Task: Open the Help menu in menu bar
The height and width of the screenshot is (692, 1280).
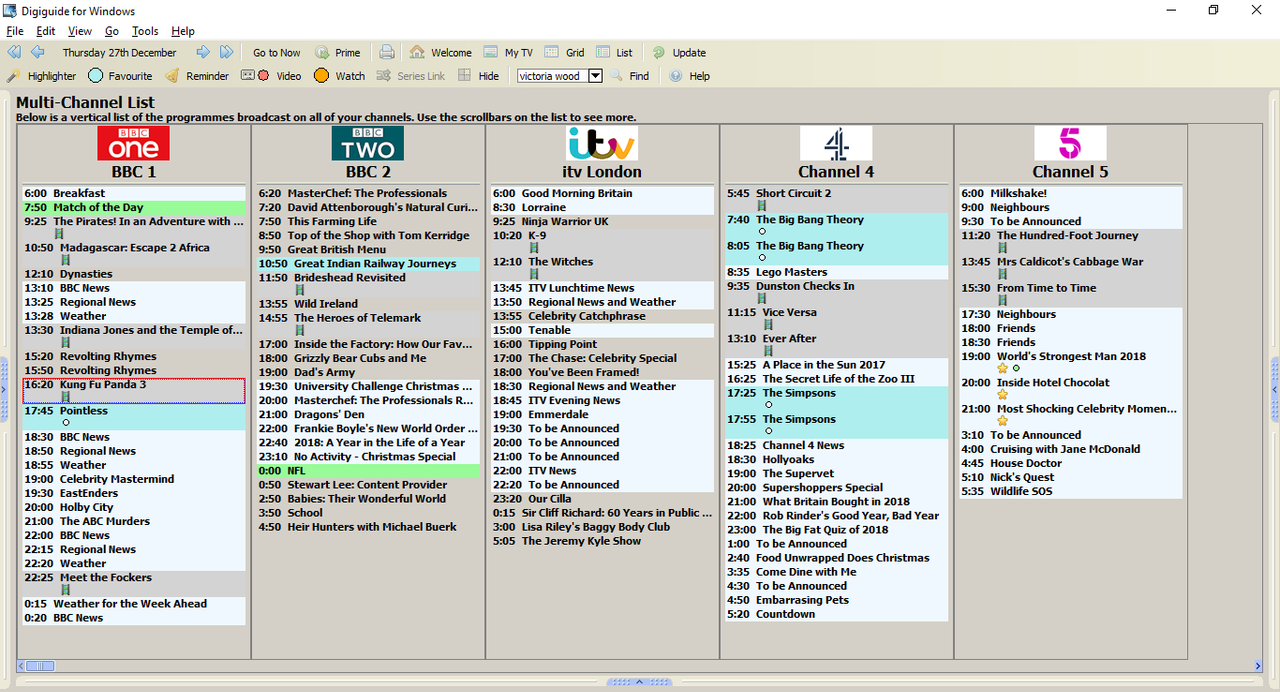Action: tap(183, 31)
